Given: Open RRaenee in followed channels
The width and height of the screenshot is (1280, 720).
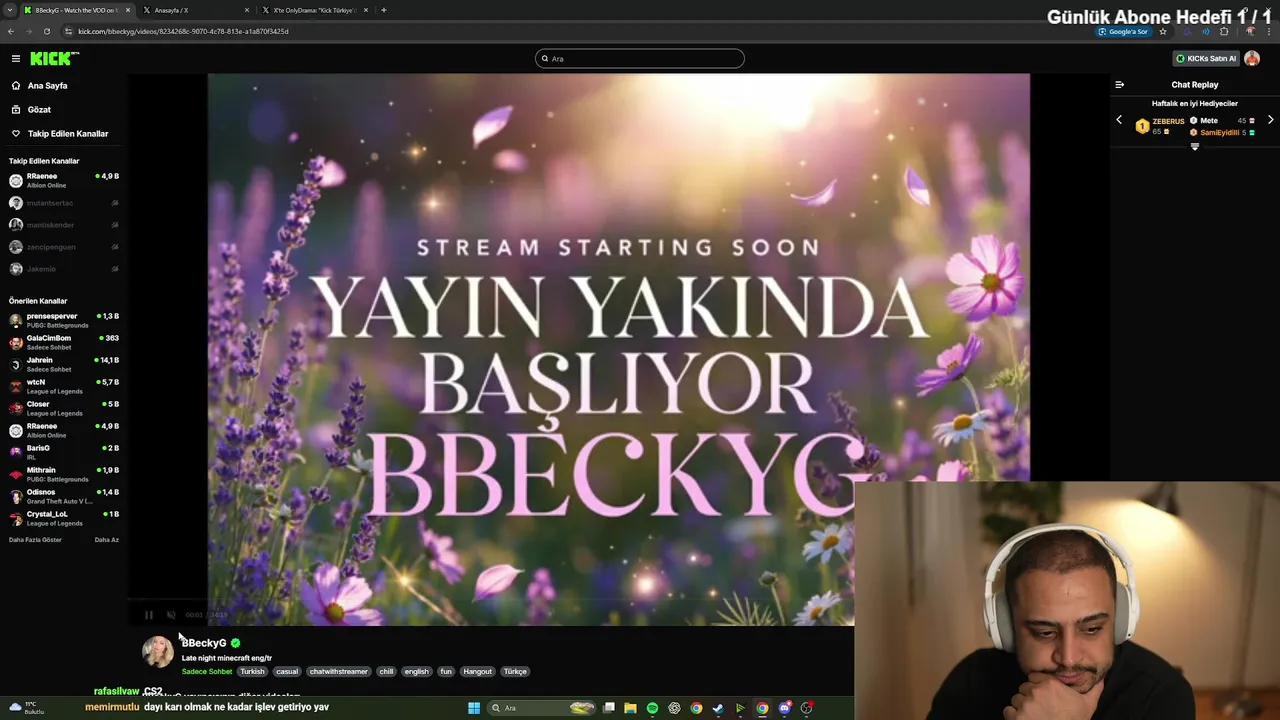Looking at the screenshot, I should click(64, 181).
